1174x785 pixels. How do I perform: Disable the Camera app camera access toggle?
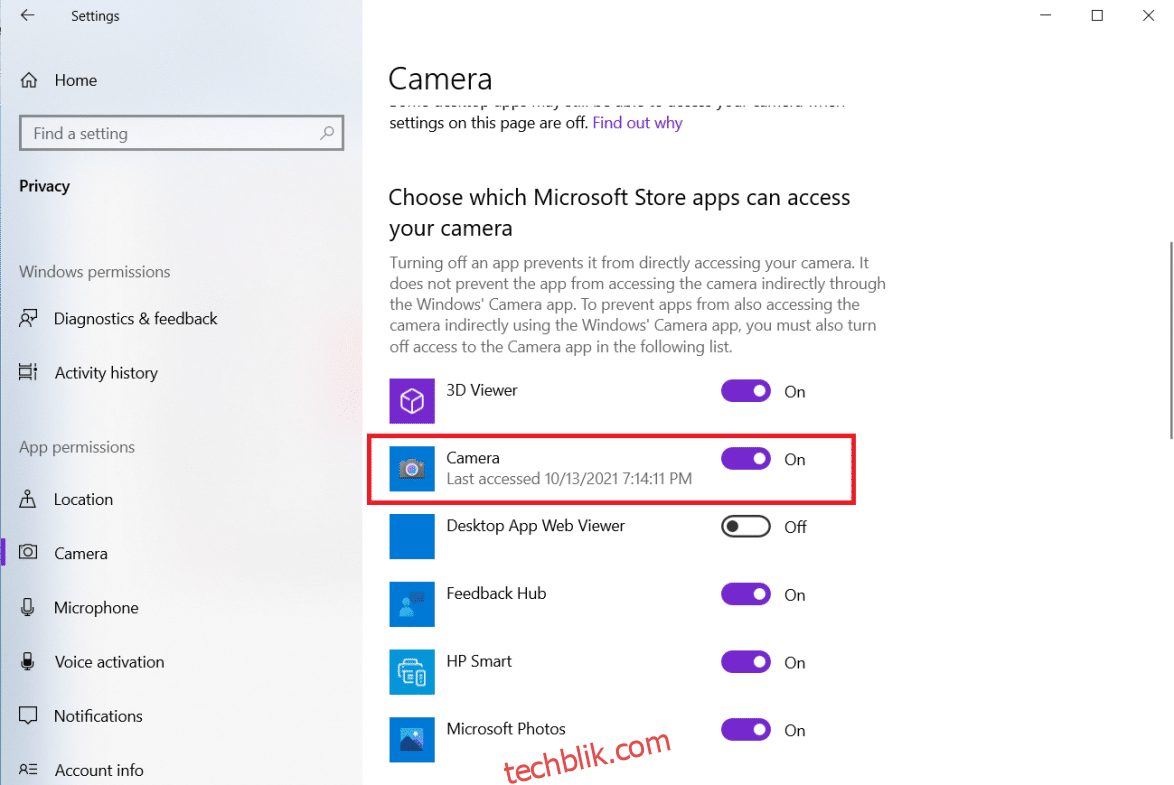pyautogui.click(x=746, y=459)
